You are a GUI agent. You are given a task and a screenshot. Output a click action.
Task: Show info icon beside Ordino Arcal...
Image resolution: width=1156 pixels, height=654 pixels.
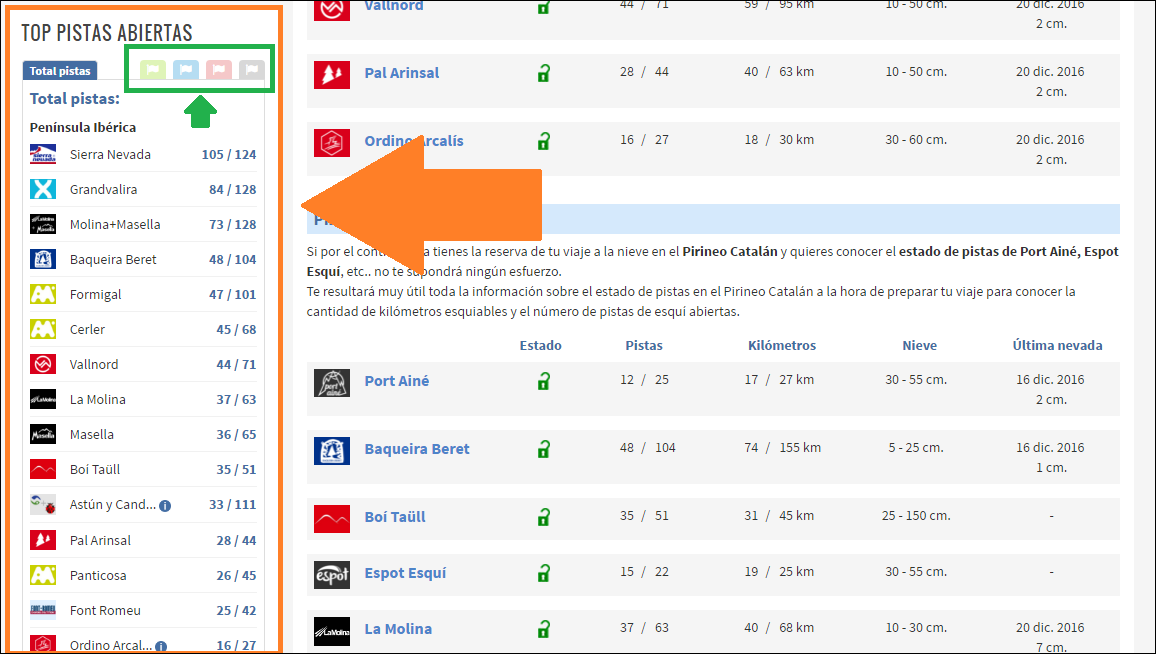point(161,647)
